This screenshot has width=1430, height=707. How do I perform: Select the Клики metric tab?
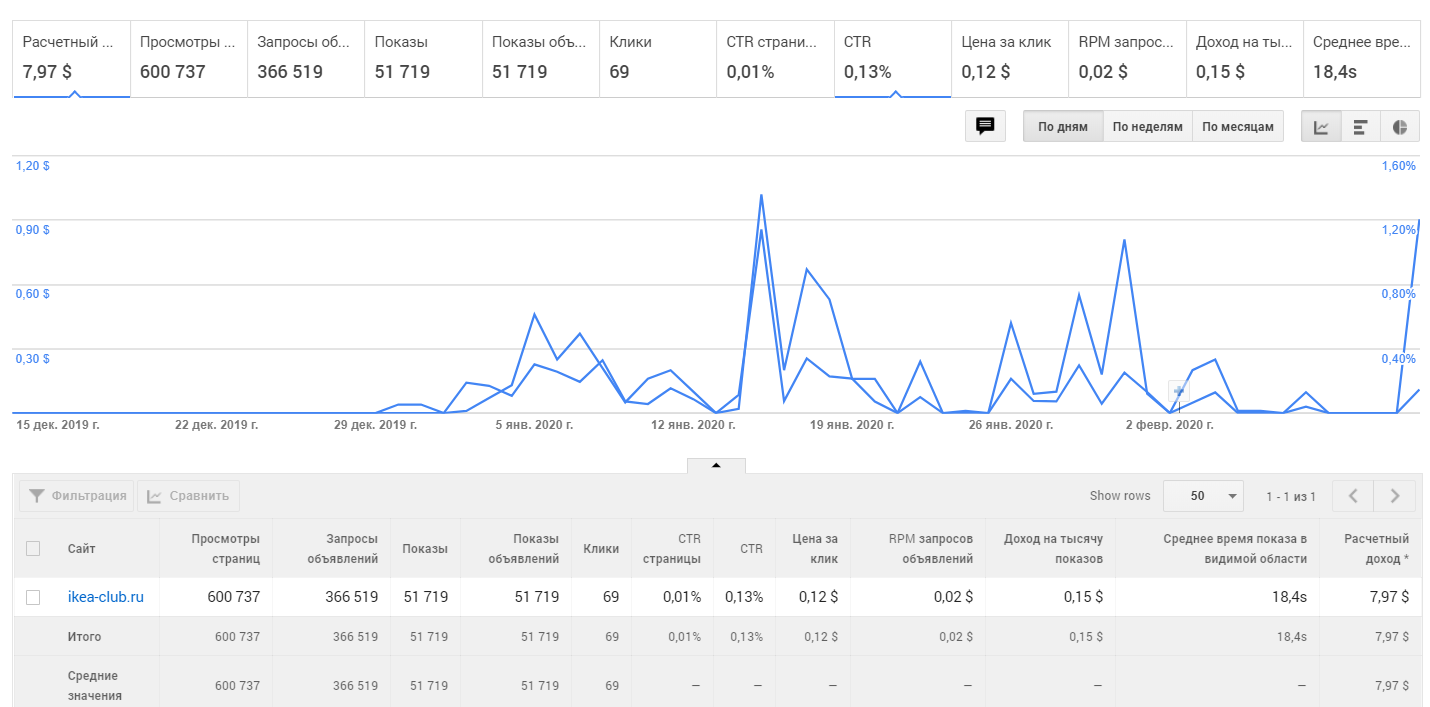[x=657, y=59]
